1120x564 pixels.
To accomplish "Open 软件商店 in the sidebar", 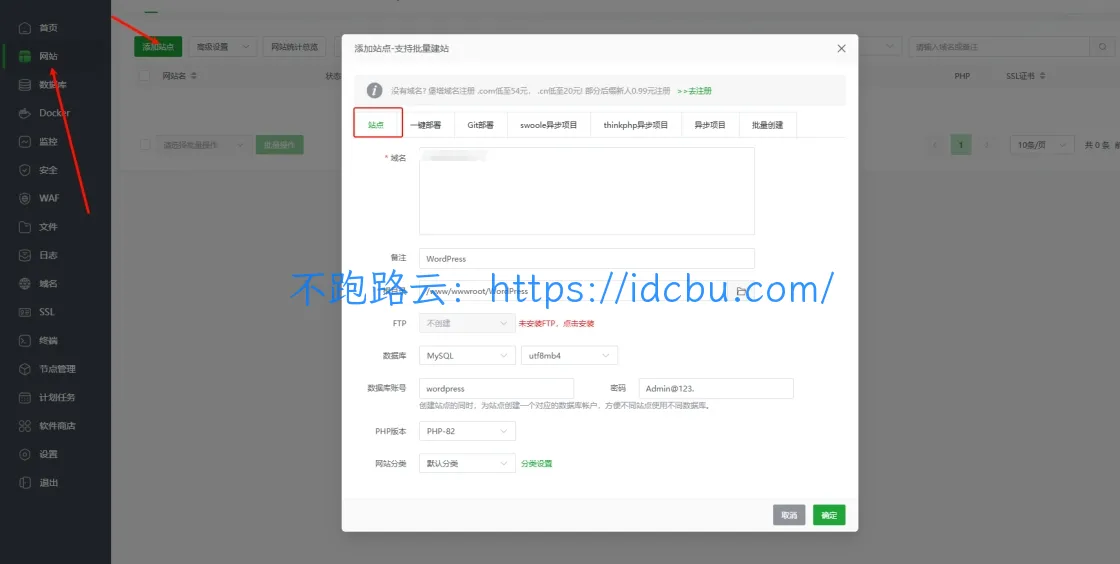I will [55, 425].
